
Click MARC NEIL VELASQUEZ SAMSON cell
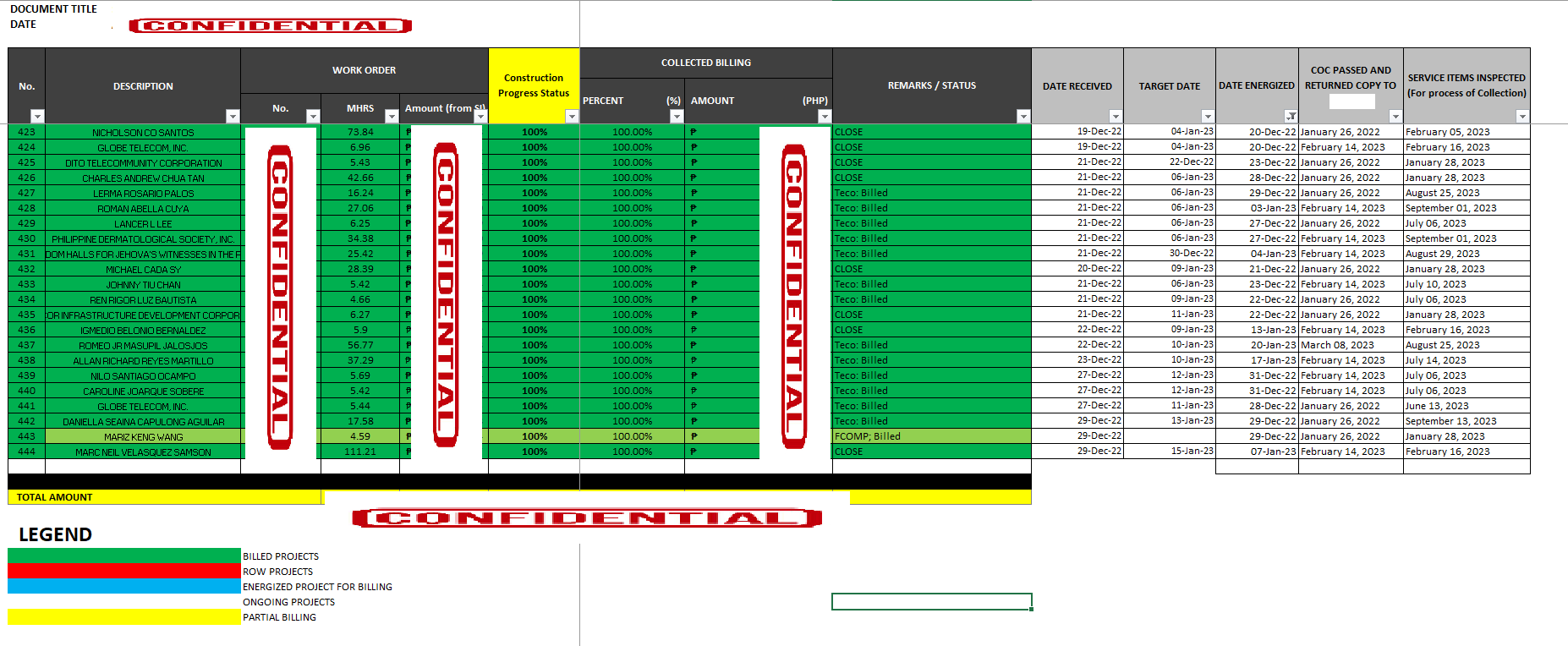coord(143,452)
